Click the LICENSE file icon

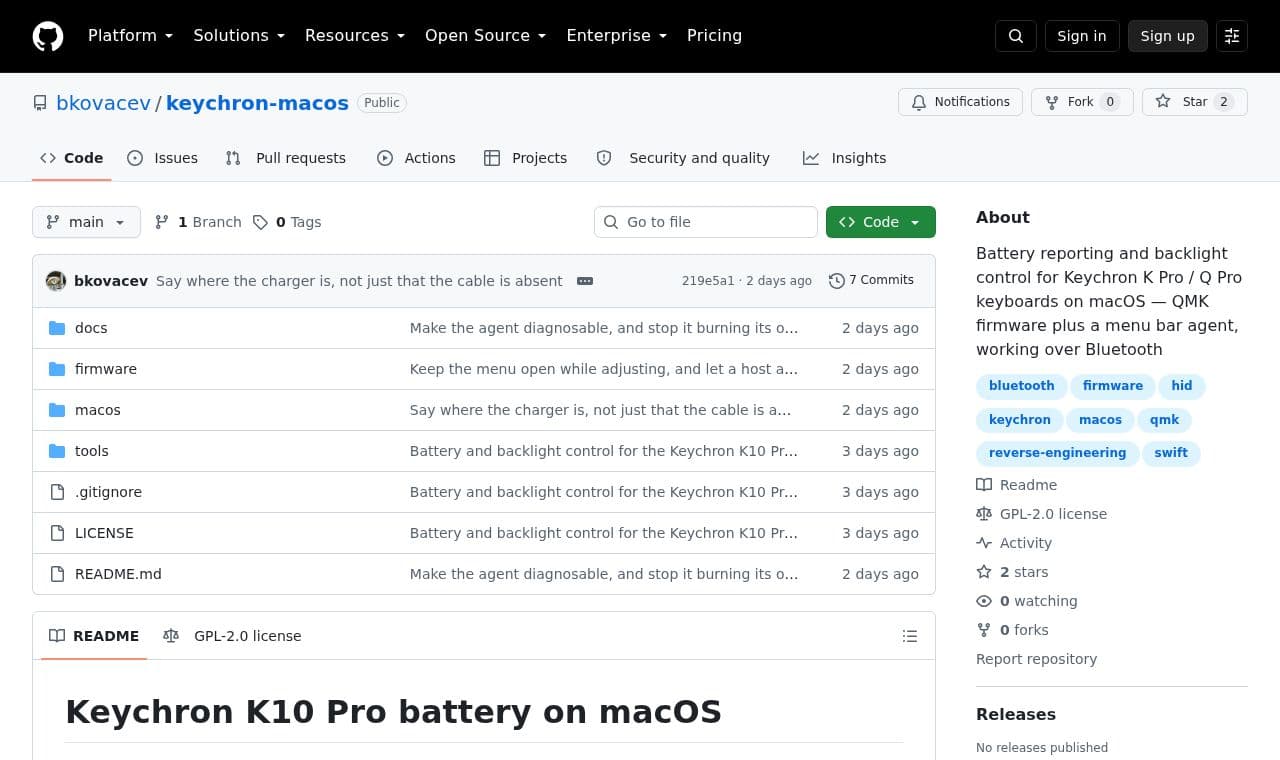(57, 533)
